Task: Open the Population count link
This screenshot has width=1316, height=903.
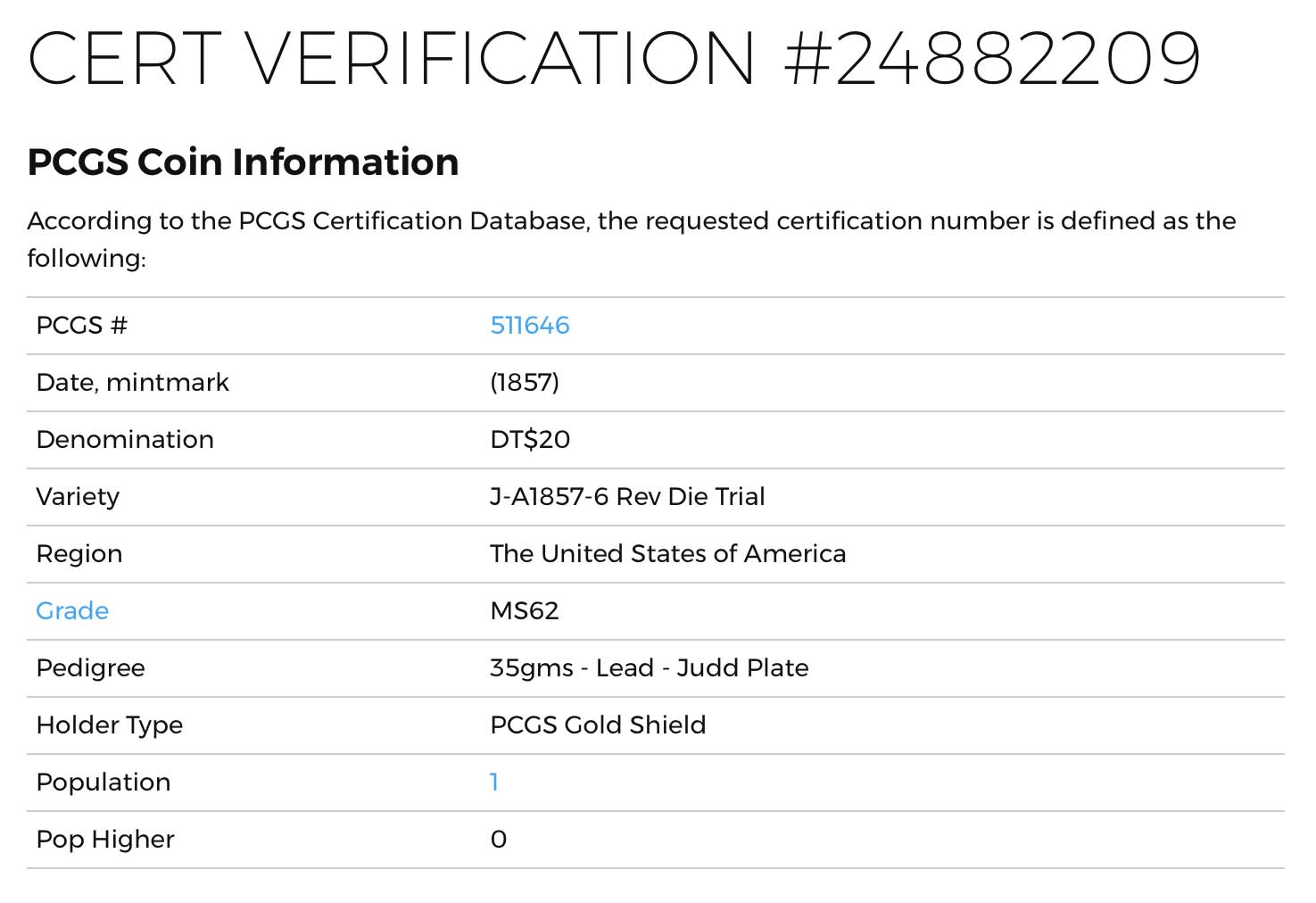Action: (x=494, y=783)
